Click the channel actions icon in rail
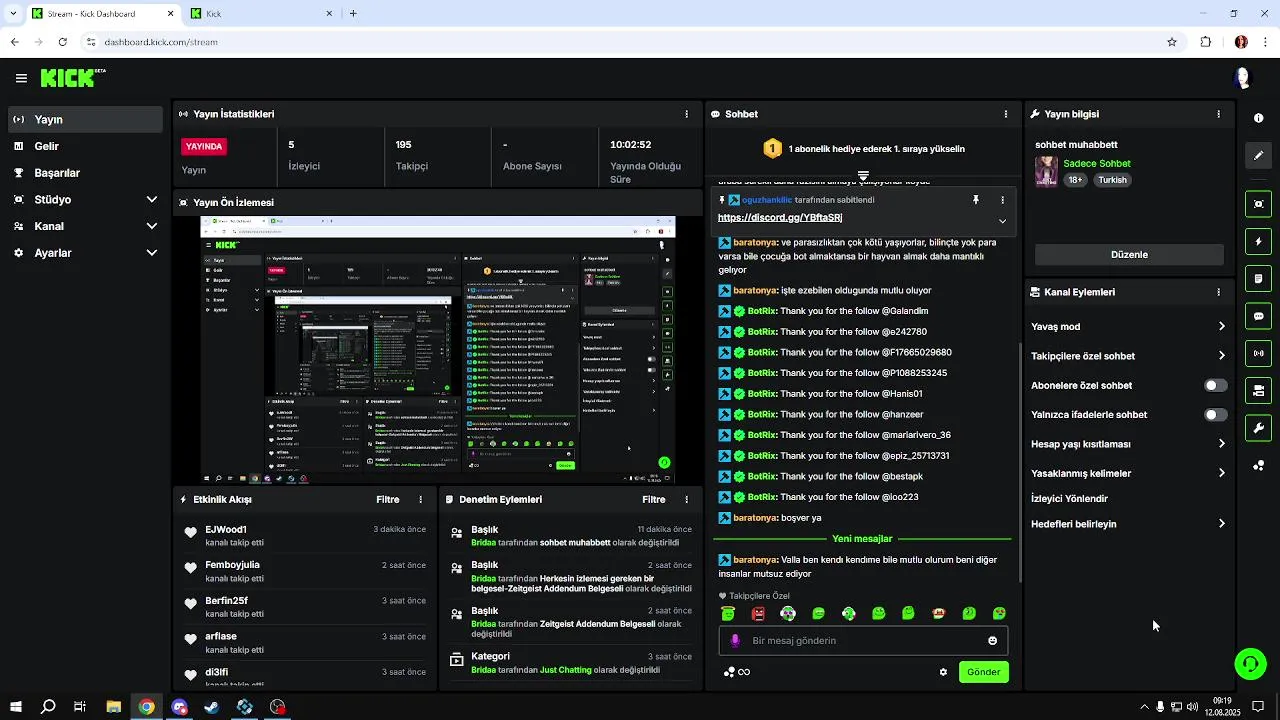The image size is (1280, 720). click(1258, 390)
